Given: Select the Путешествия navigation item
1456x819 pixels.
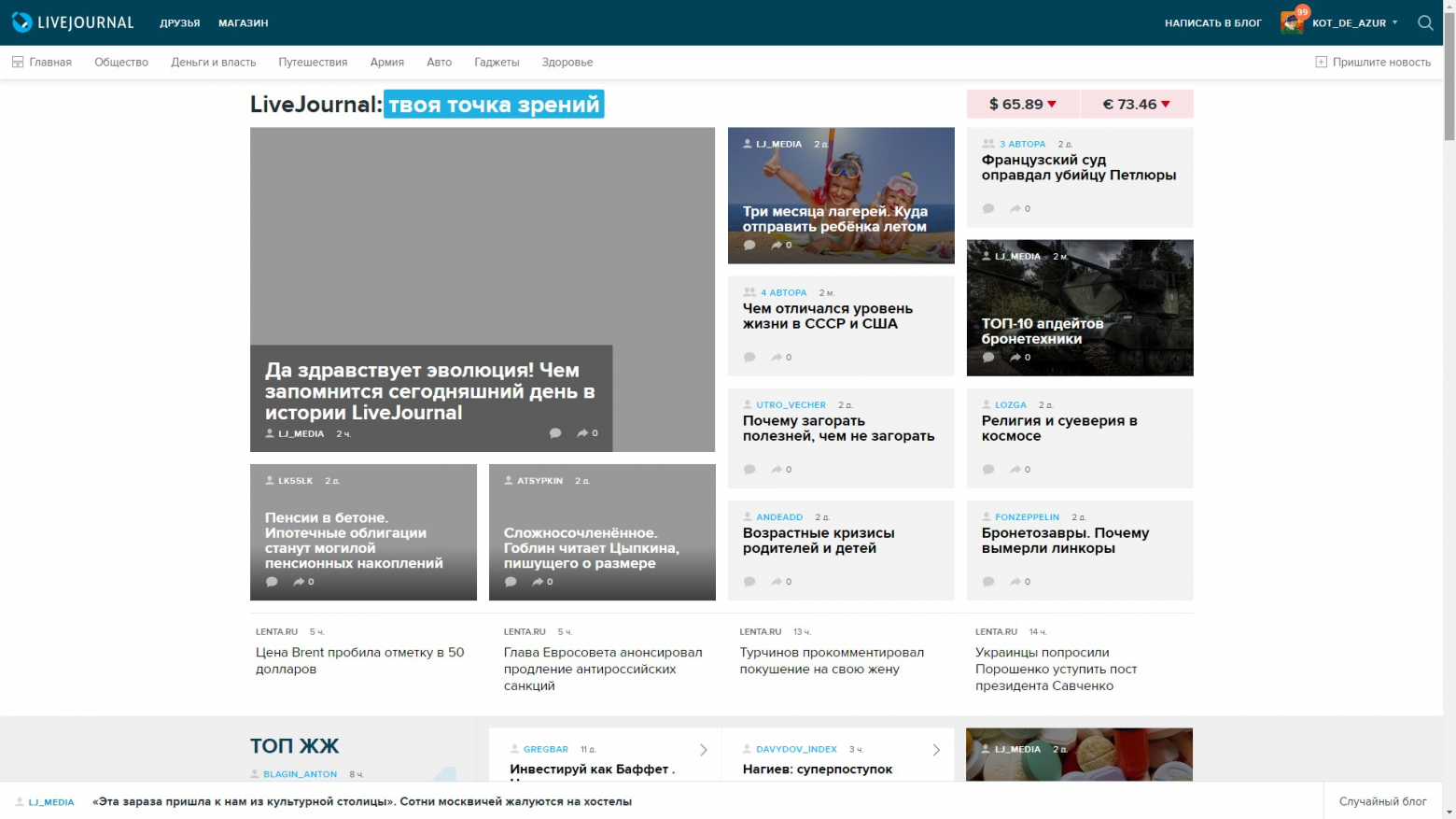Looking at the screenshot, I should [313, 63].
